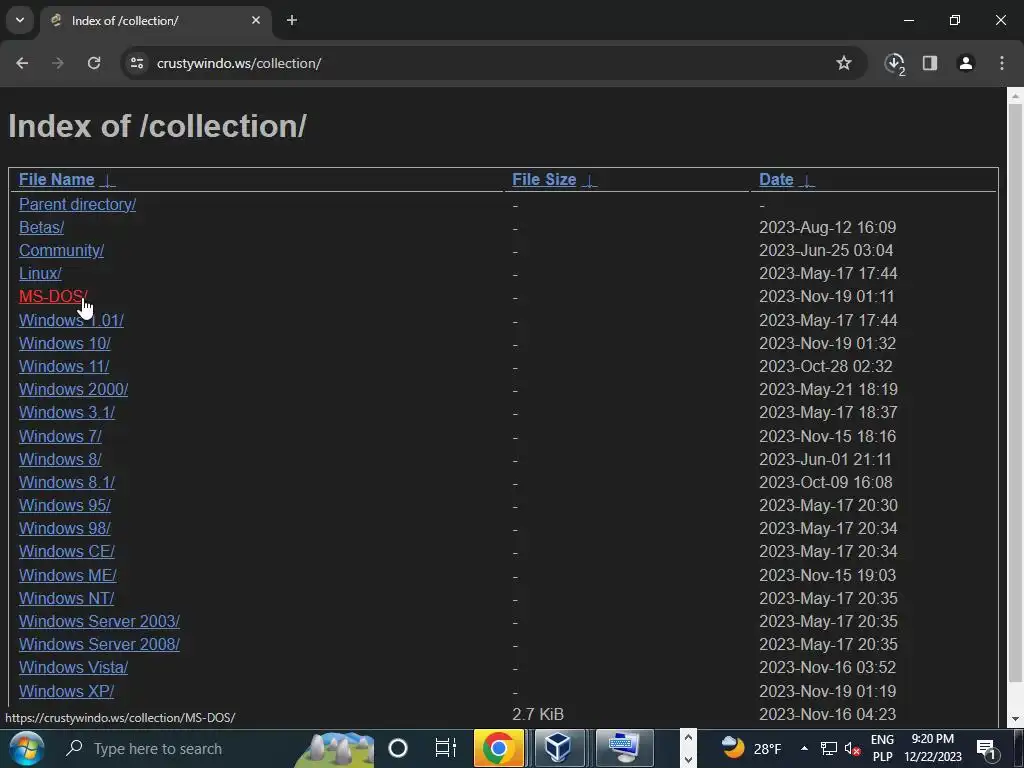This screenshot has width=1024, height=768.
Task: Click the page scrollbar up arrow
Action: tap(1015, 97)
